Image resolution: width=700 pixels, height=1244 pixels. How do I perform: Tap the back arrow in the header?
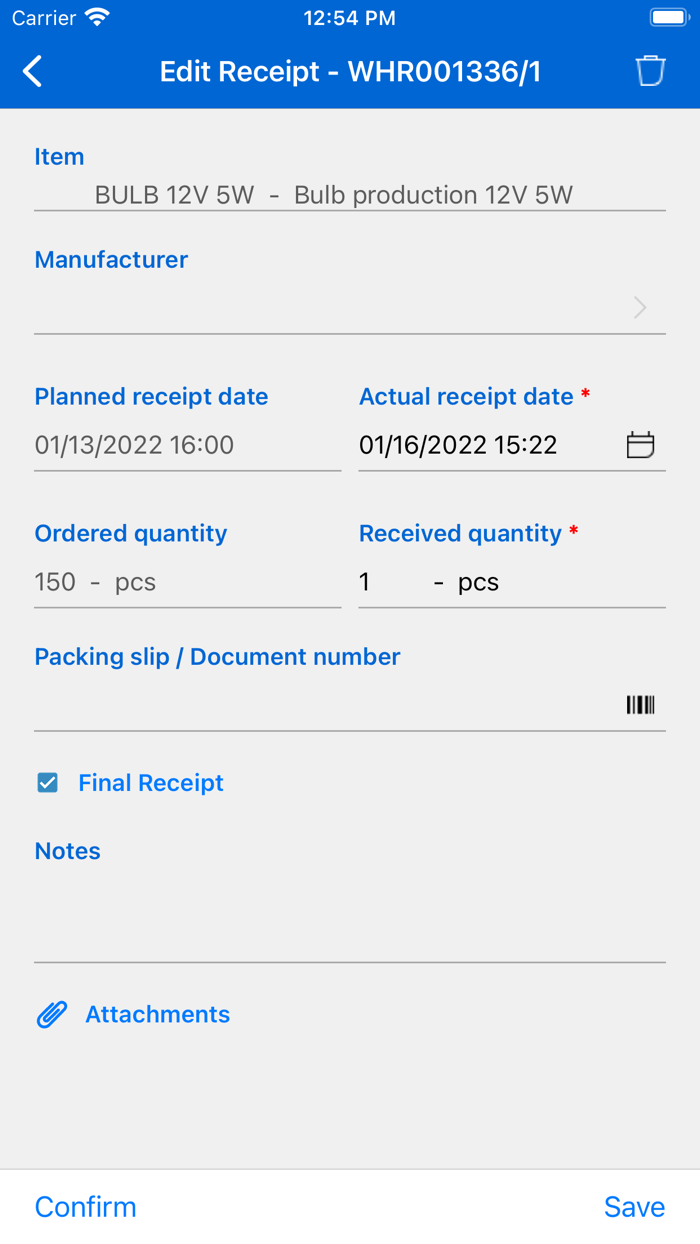pos(30,71)
